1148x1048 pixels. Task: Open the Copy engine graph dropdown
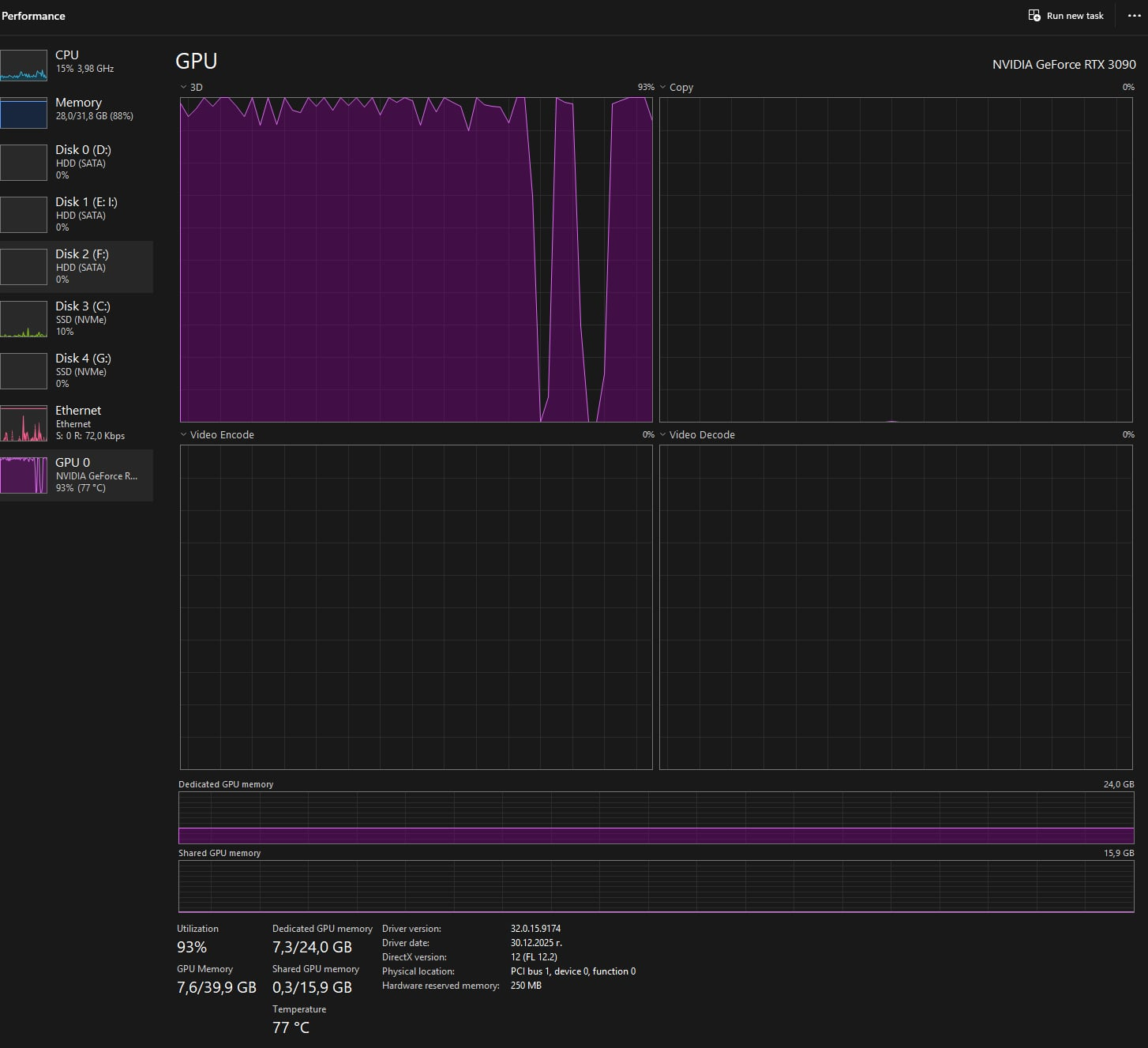[x=663, y=88]
